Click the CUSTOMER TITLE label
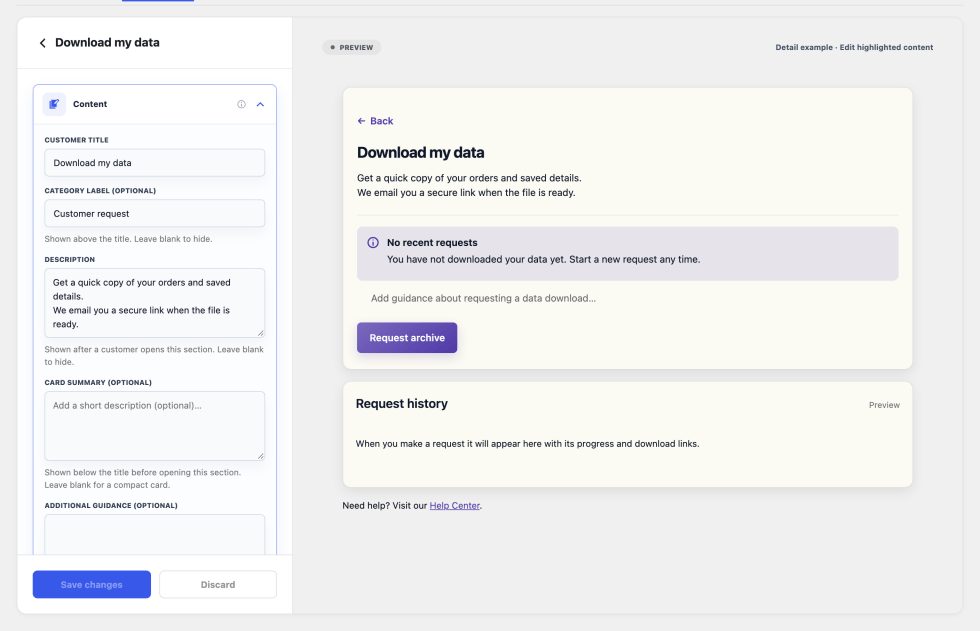Image resolution: width=980 pixels, height=631 pixels. click(x=76, y=140)
